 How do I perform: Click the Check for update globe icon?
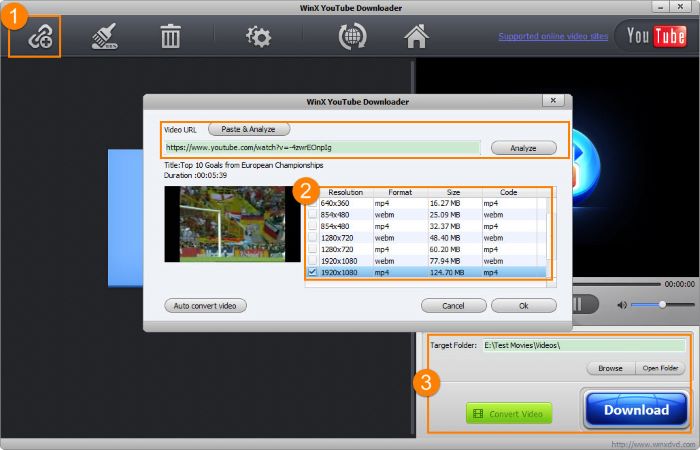point(352,37)
